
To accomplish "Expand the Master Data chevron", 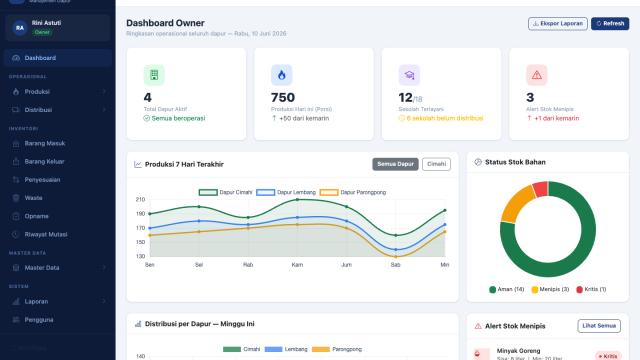I will [104, 268].
